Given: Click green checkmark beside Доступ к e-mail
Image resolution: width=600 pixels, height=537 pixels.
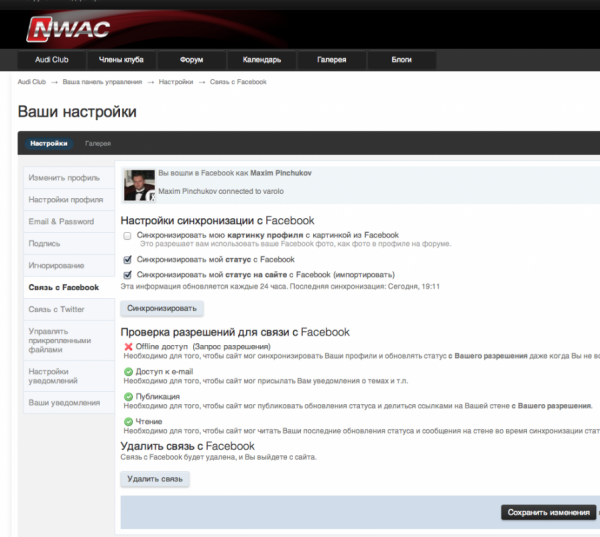Looking at the screenshot, I should tap(128, 372).
